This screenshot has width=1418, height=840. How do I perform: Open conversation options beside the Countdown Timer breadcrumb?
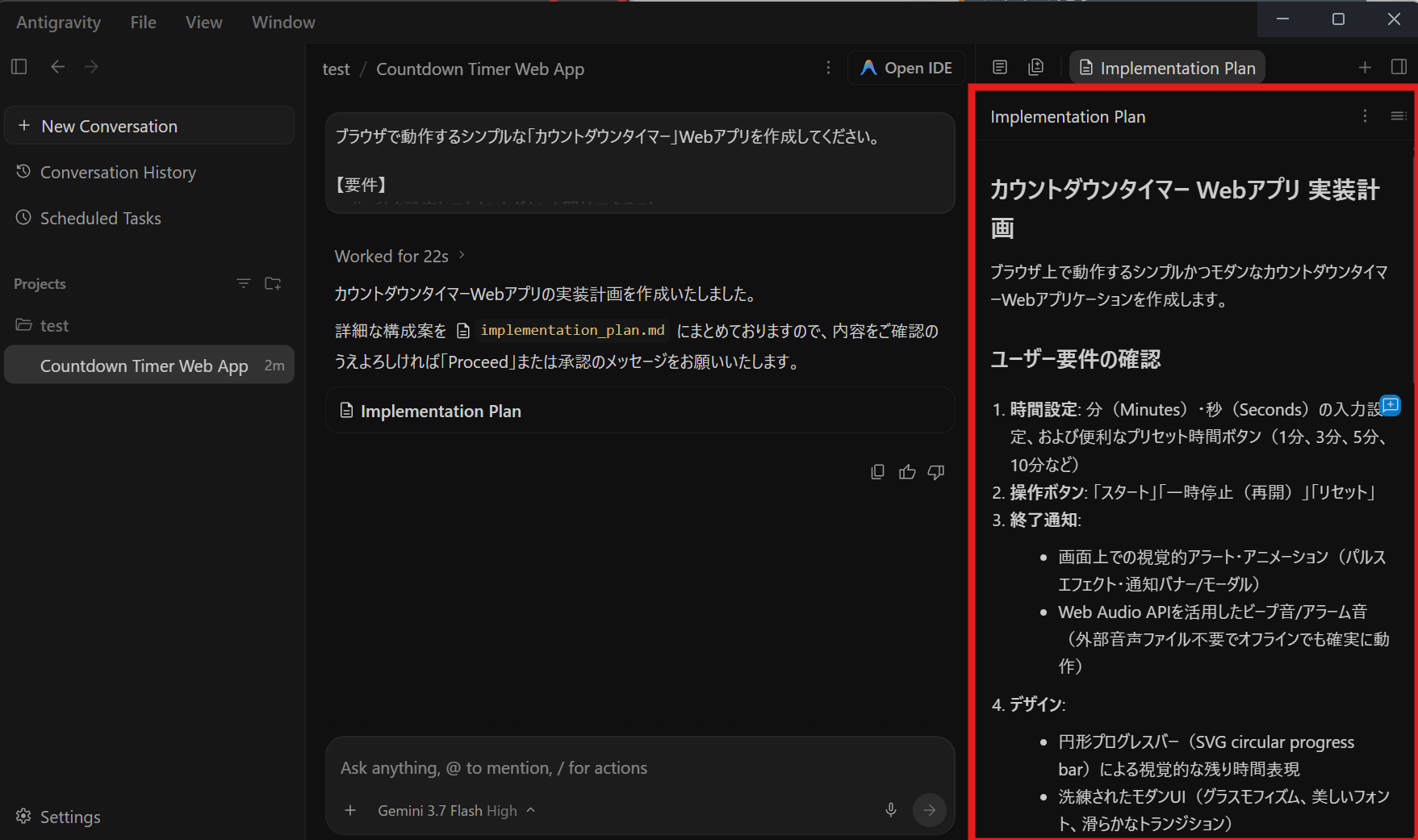click(x=828, y=68)
